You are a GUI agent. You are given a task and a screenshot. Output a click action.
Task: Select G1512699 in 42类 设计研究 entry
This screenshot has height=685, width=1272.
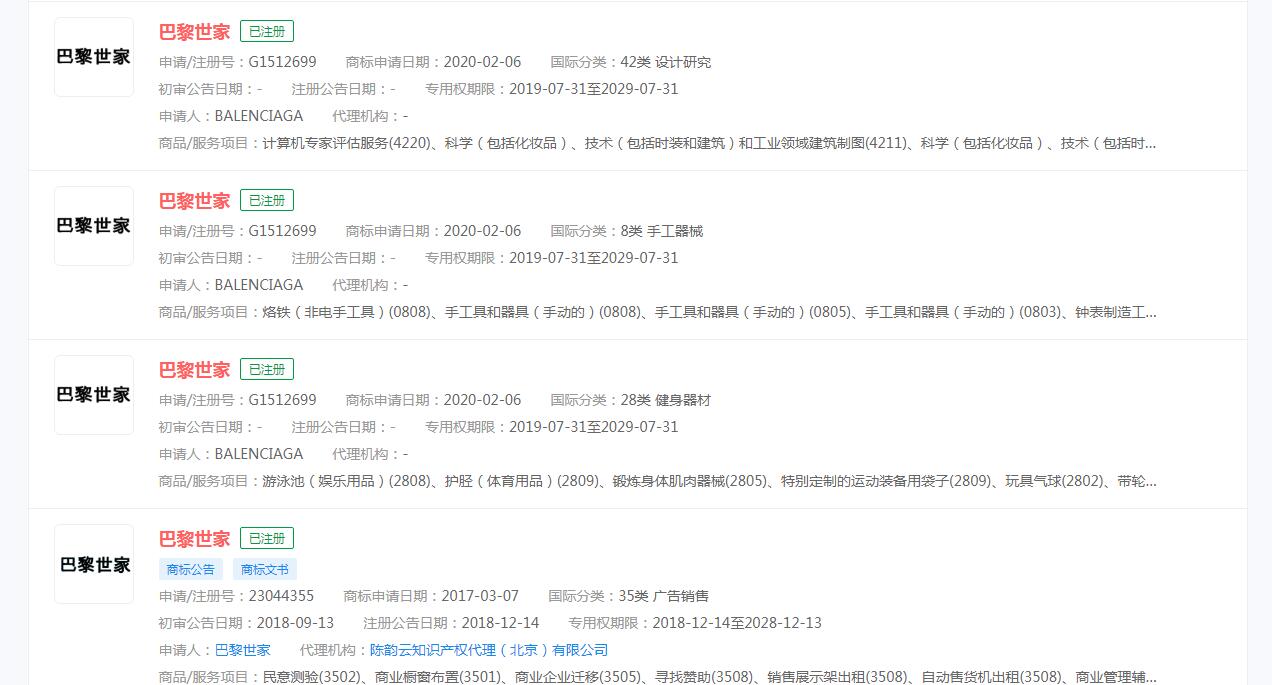282,62
